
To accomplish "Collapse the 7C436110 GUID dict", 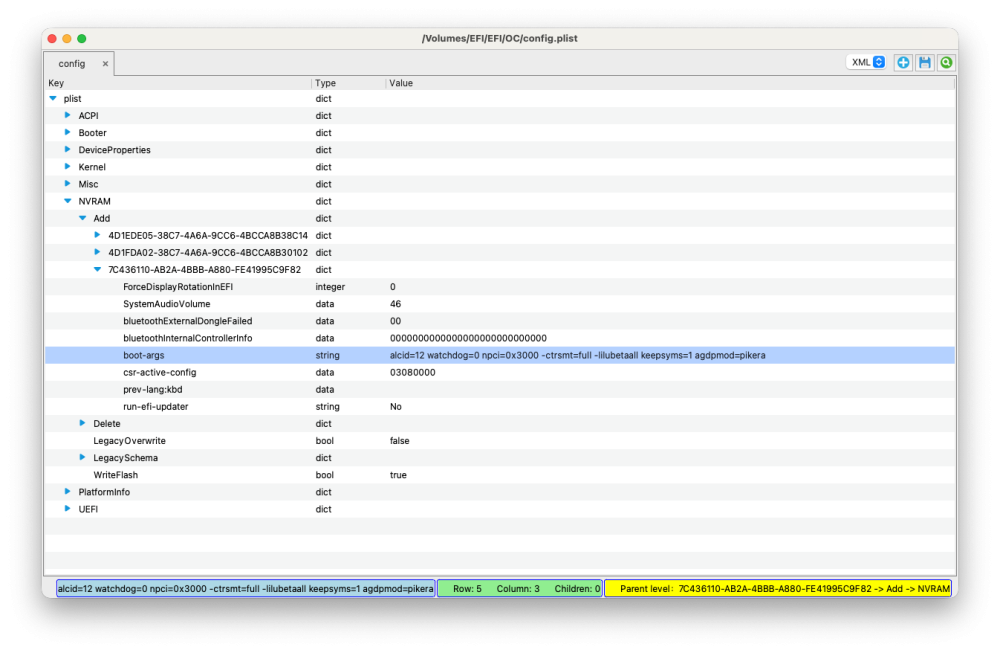I will [x=97, y=269].
